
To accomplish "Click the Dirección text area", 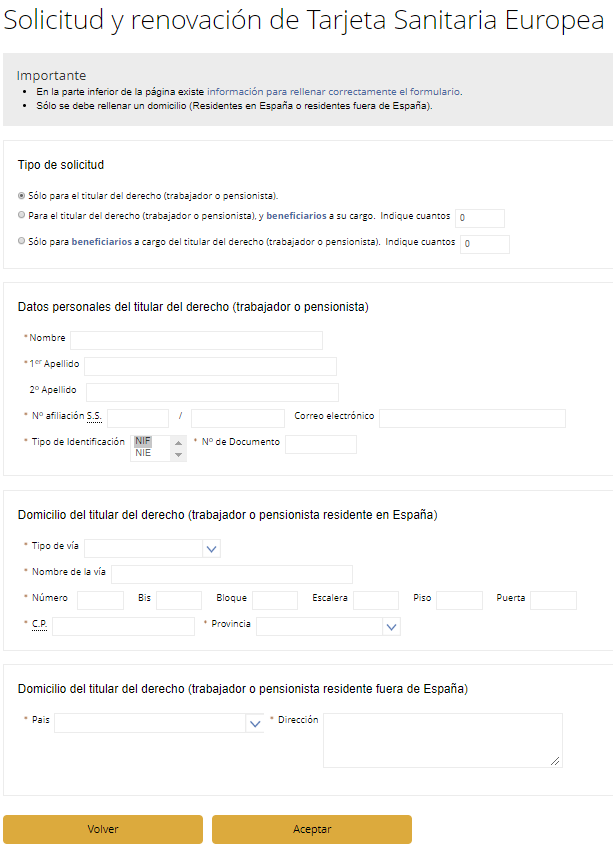I will [x=442, y=740].
